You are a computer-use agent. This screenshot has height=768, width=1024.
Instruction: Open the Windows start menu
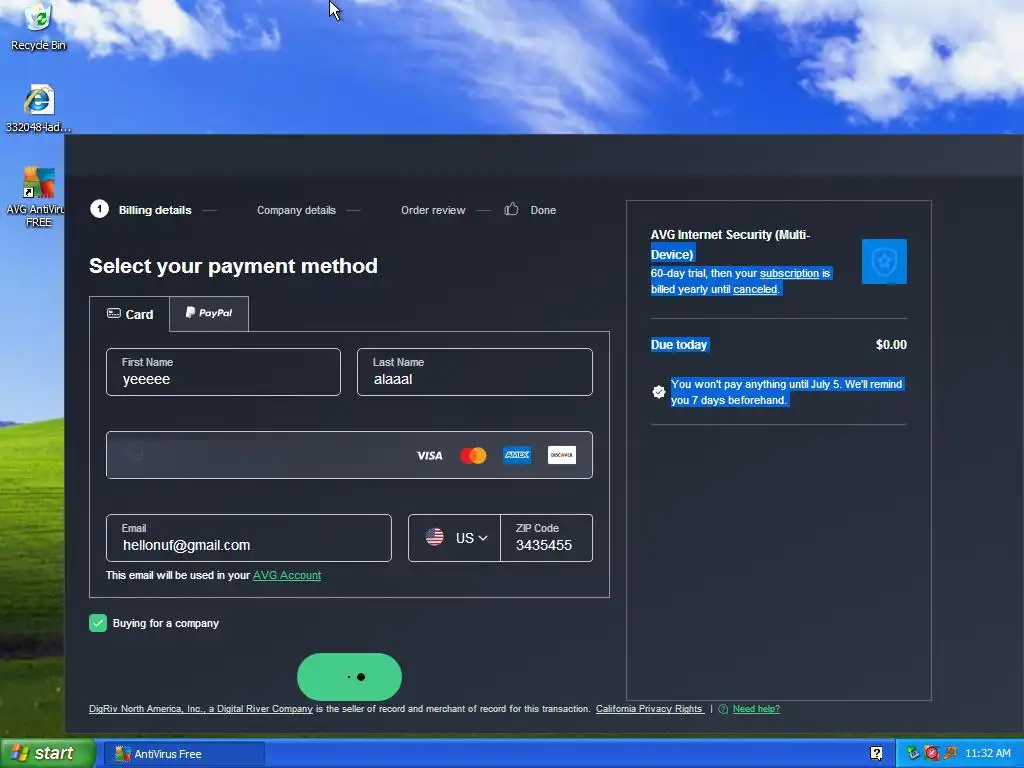(47, 753)
